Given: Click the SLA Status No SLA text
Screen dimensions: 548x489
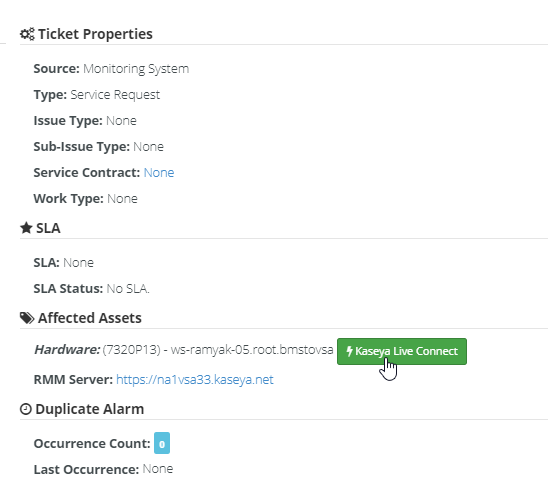Looking at the screenshot, I should (128, 289).
